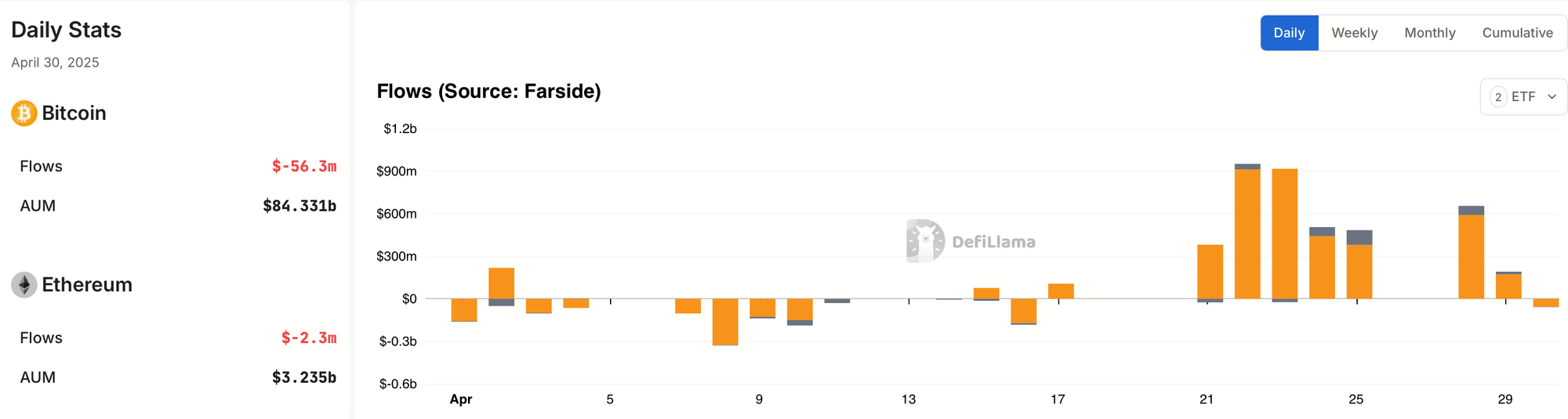
Task: Click the Apr label on the x-axis
Action: (461, 399)
